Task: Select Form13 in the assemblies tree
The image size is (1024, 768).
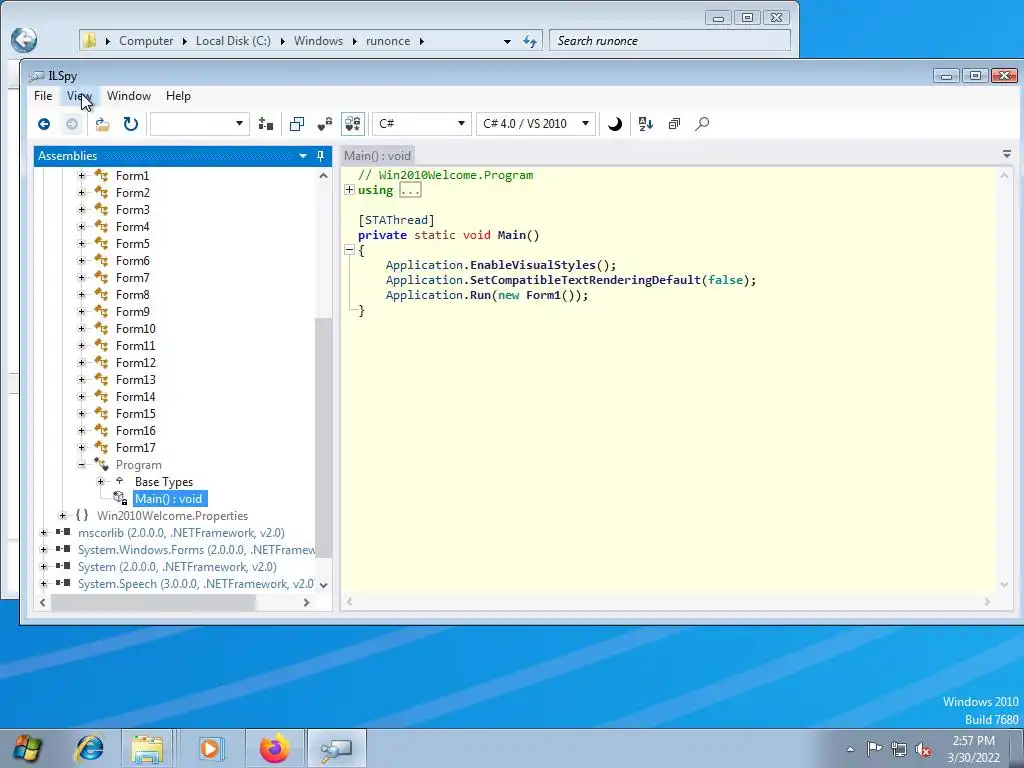Action: point(136,379)
